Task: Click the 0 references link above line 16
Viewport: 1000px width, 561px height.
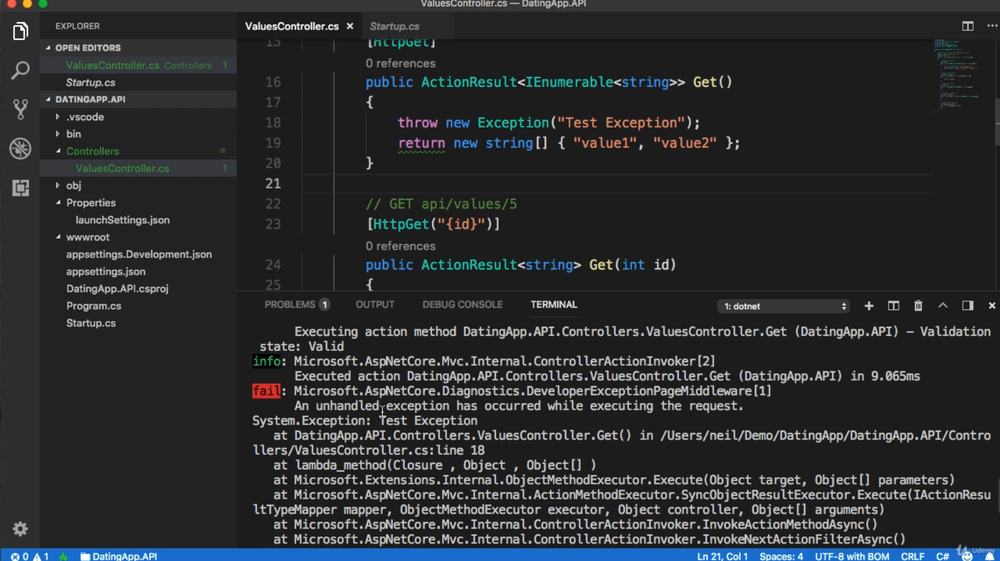Action: coord(401,63)
